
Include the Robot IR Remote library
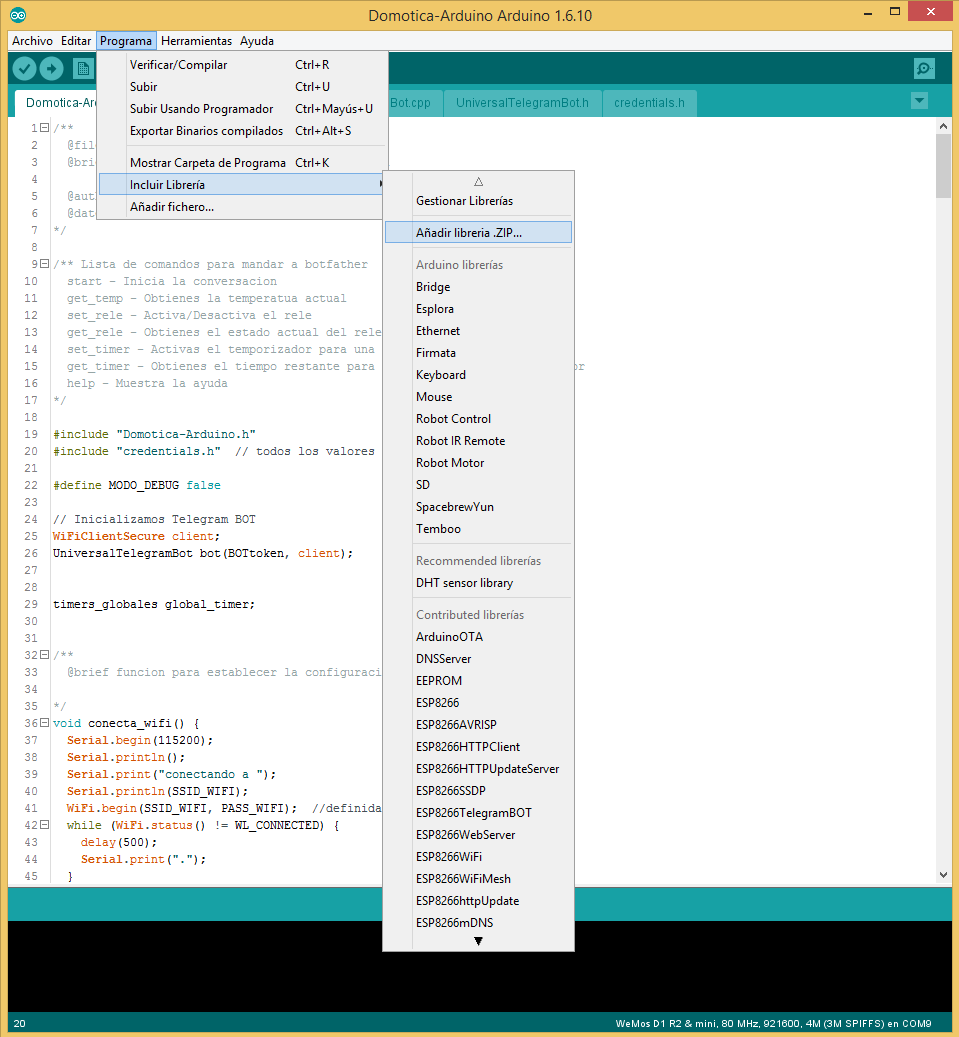coord(478,440)
